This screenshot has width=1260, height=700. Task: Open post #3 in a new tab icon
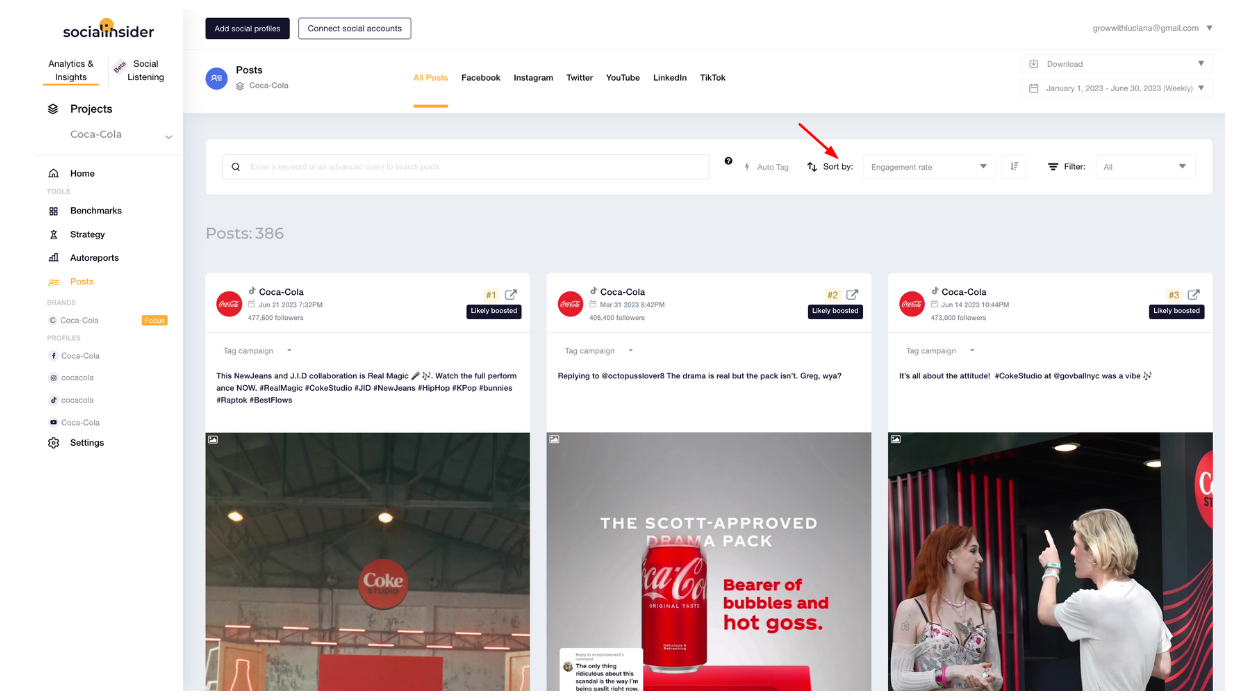[1193, 295]
